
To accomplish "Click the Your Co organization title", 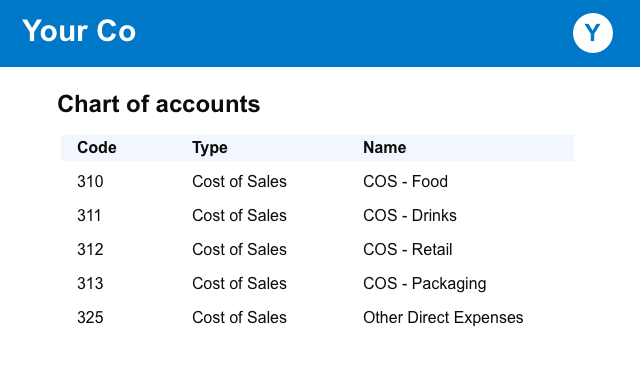I will coord(79,31).
